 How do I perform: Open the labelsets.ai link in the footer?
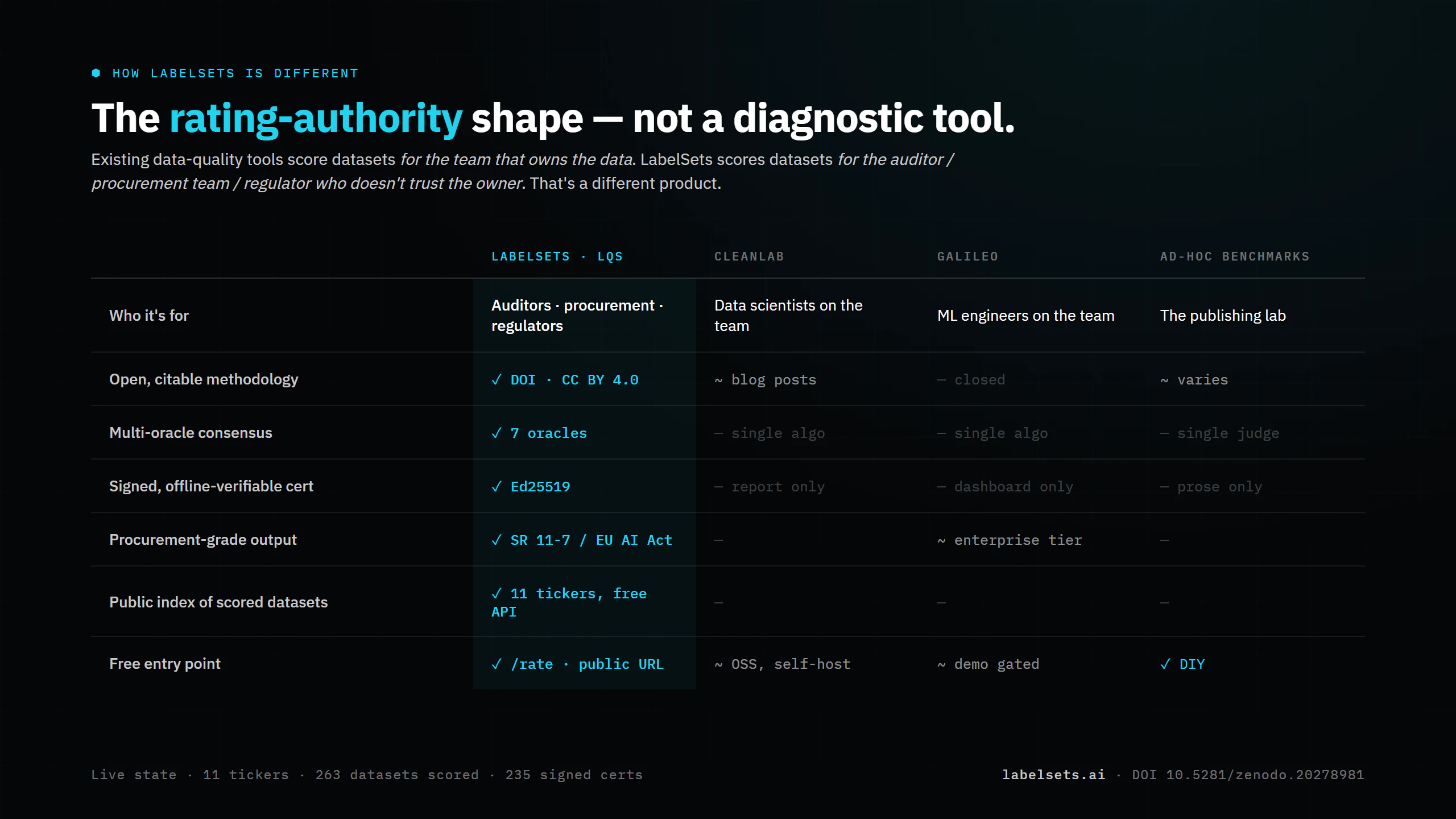tap(1053, 775)
